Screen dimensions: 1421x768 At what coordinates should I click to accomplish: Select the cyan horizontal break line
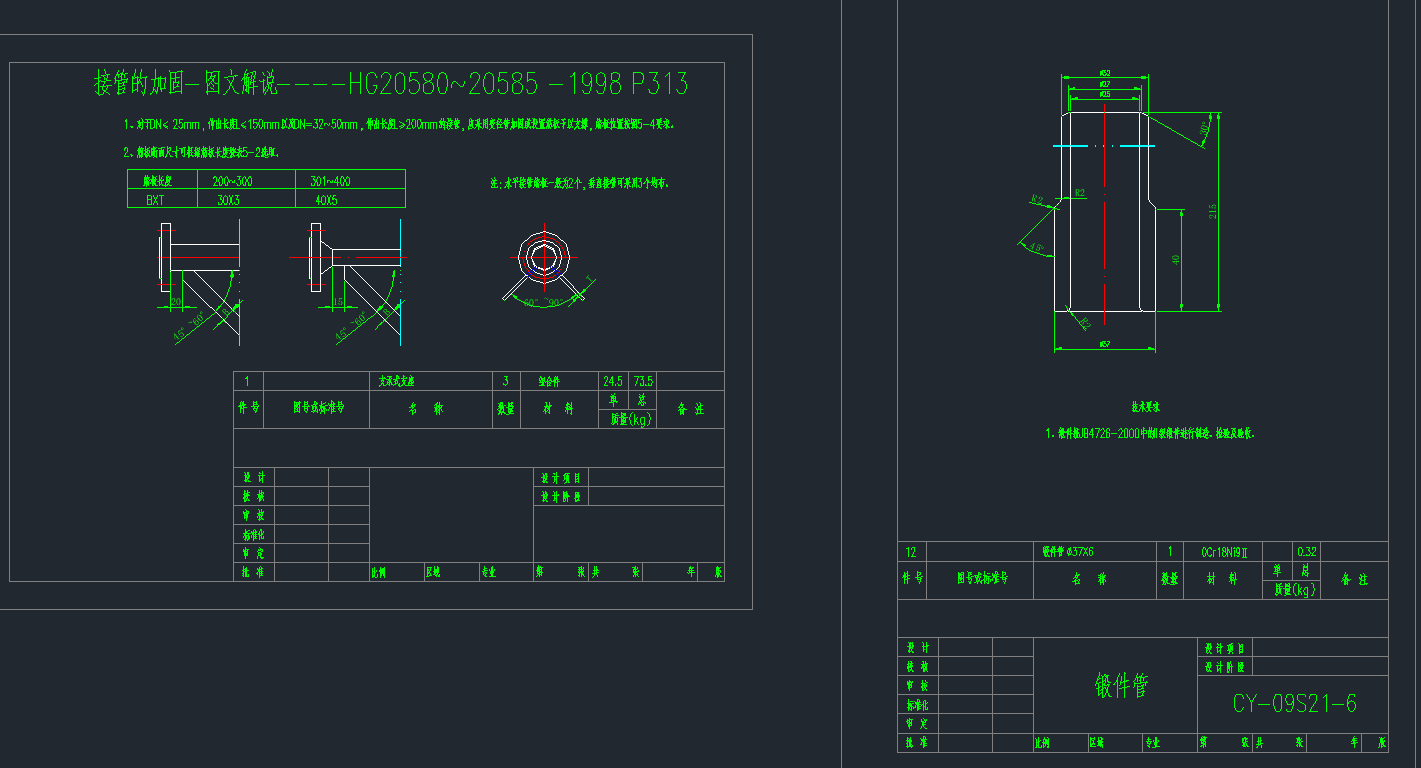pos(1104,146)
